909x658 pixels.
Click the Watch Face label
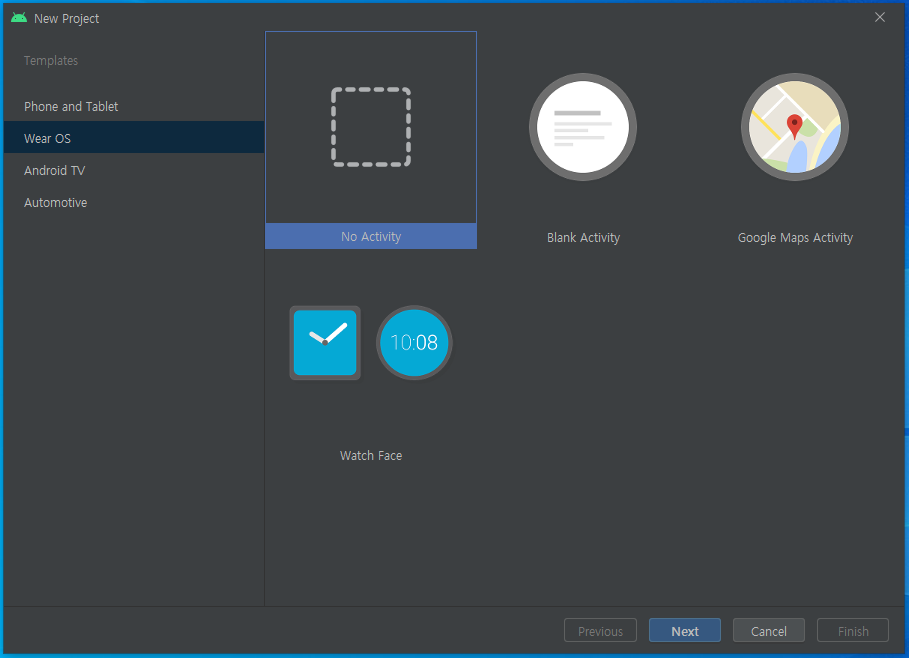coord(371,456)
